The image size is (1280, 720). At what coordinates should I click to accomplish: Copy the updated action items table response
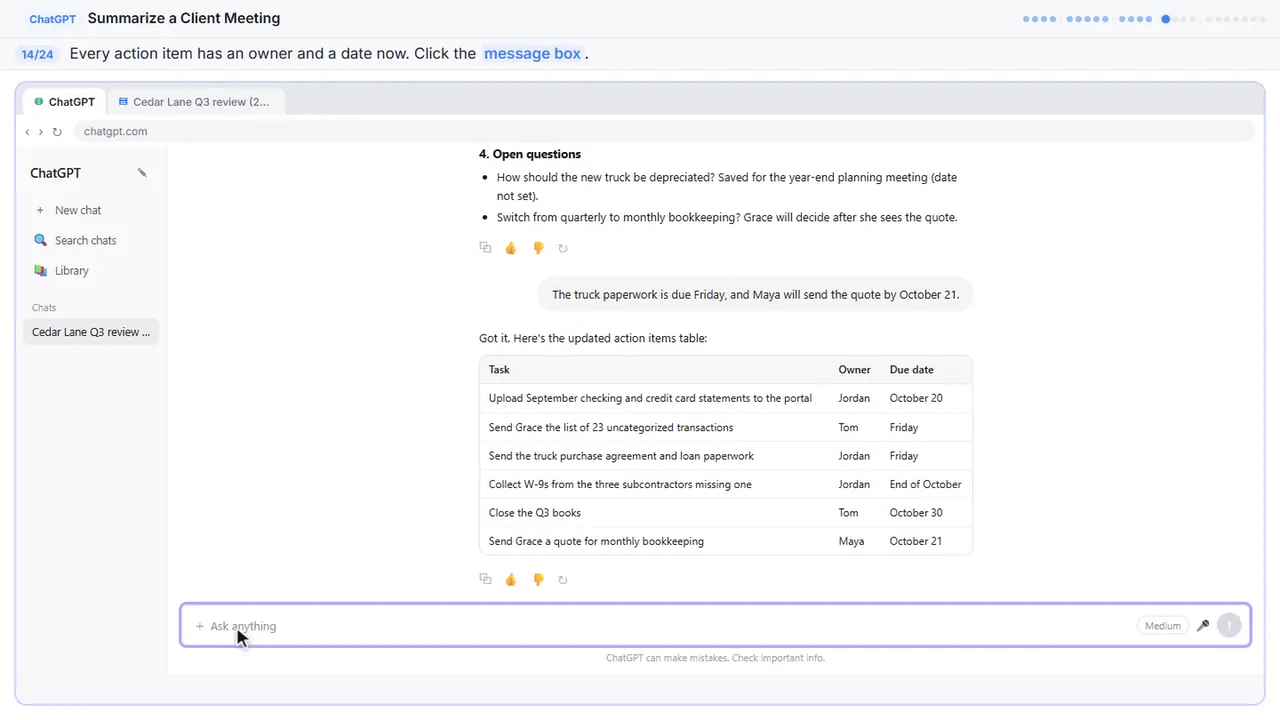click(x=485, y=579)
